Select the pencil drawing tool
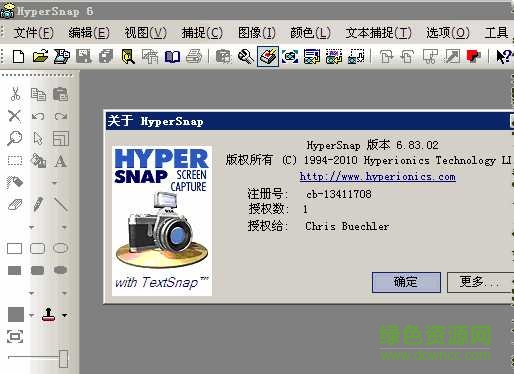Image resolution: width=514 pixels, height=374 pixels. click(x=38, y=204)
